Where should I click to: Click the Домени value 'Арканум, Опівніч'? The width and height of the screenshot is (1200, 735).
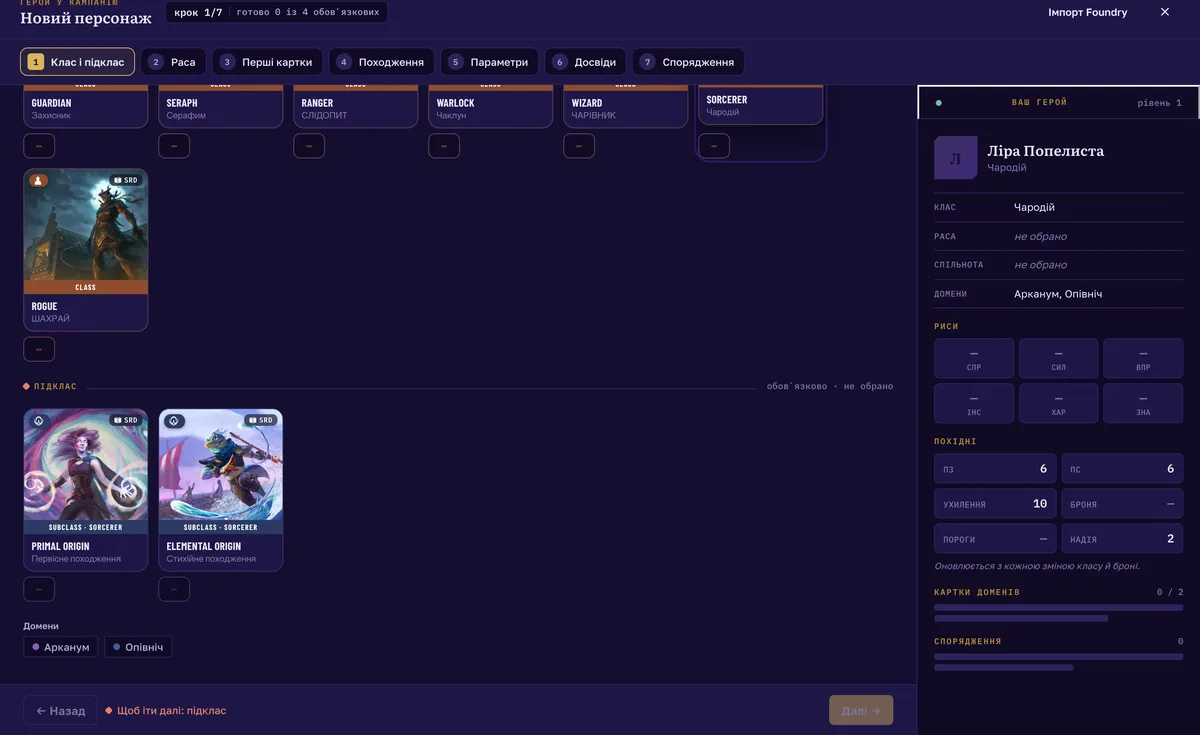click(x=1058, y=294)
